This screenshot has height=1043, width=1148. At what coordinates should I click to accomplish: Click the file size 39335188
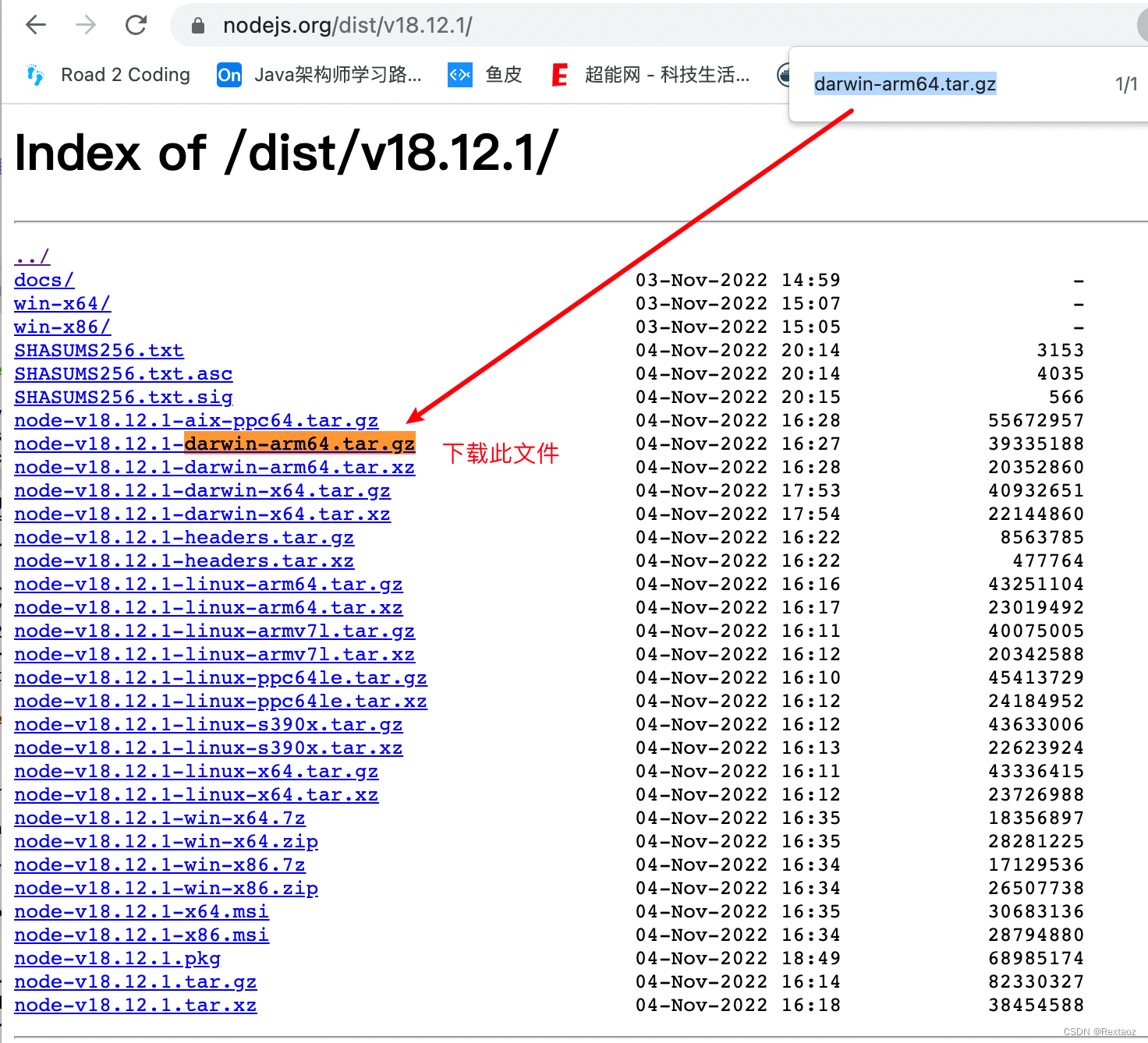point(1036,444)
